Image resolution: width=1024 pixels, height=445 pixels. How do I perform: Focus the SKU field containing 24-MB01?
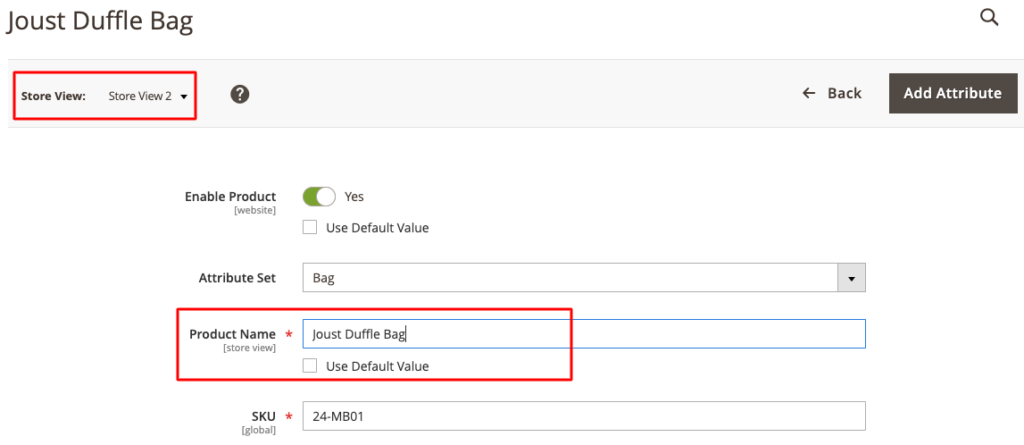point(583,416)
